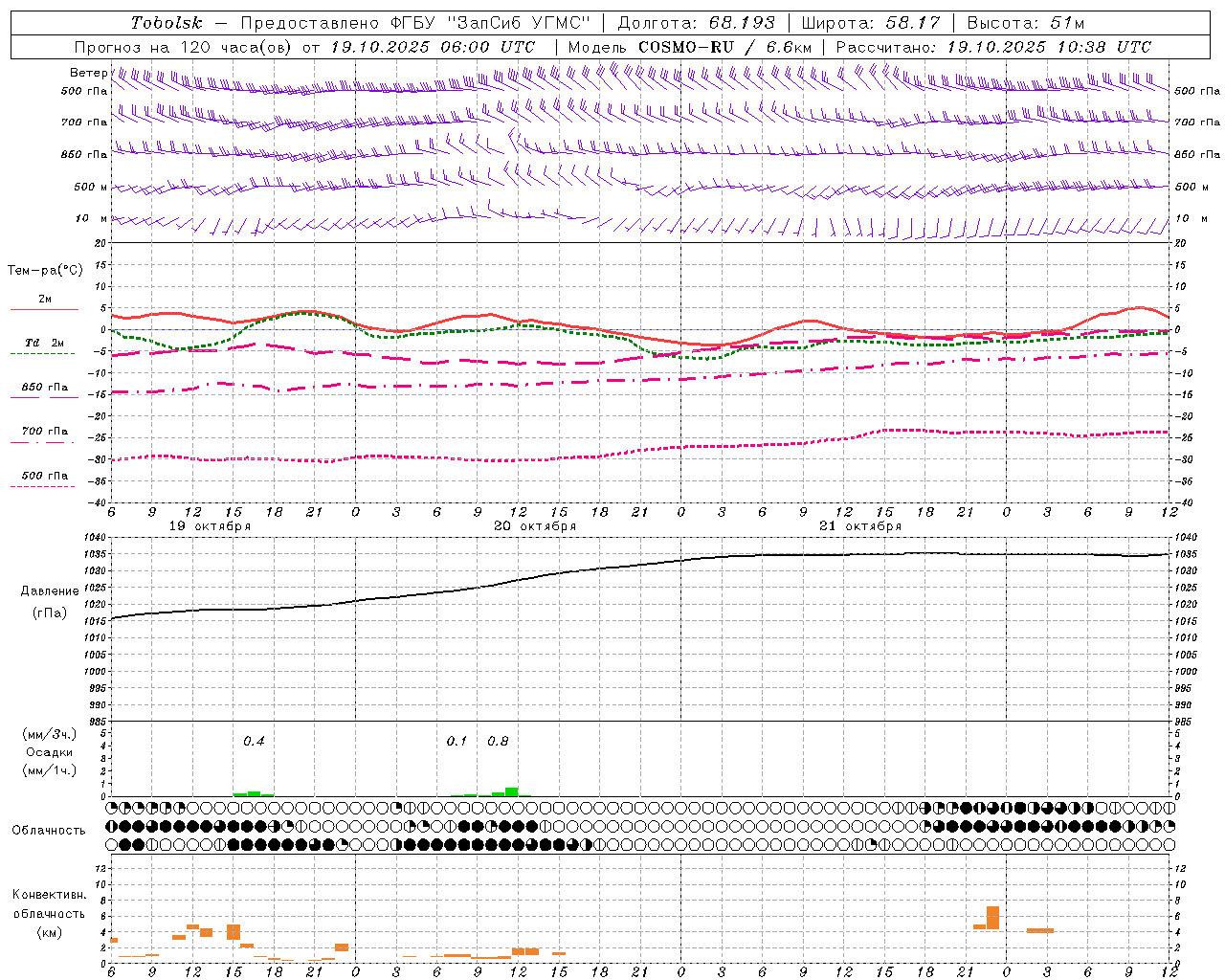Click the '19 октября' date label
Viewport: 1225px width, 980px height.
[x=210, y=526]
